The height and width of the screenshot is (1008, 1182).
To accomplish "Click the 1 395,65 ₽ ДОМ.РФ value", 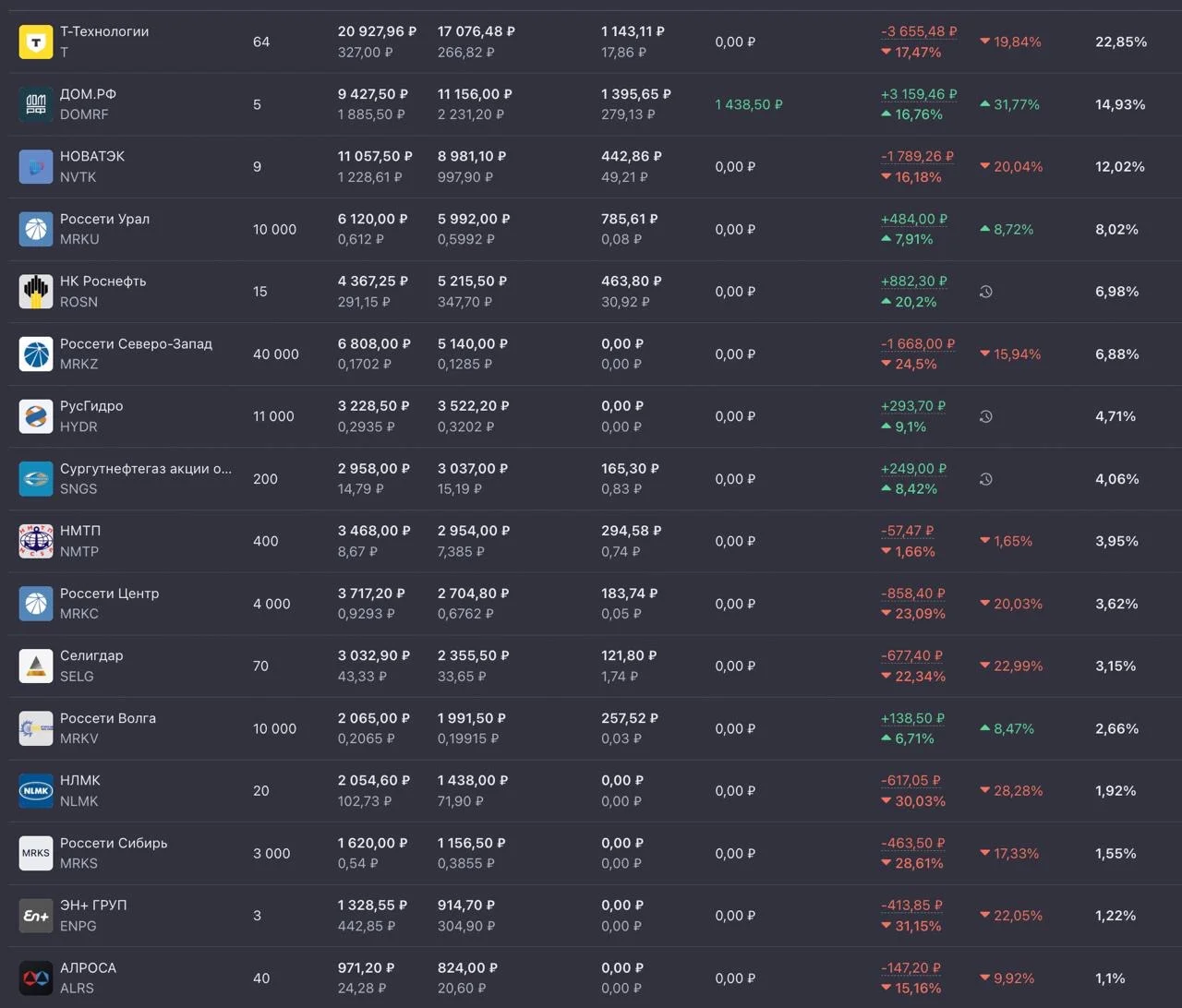I will tap(636, 94).
